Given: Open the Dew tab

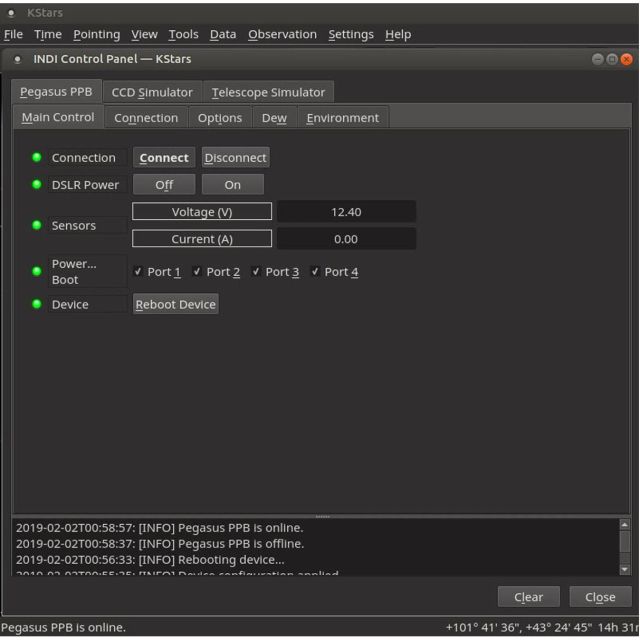Looking at the screenshot, I should point(274,118).
